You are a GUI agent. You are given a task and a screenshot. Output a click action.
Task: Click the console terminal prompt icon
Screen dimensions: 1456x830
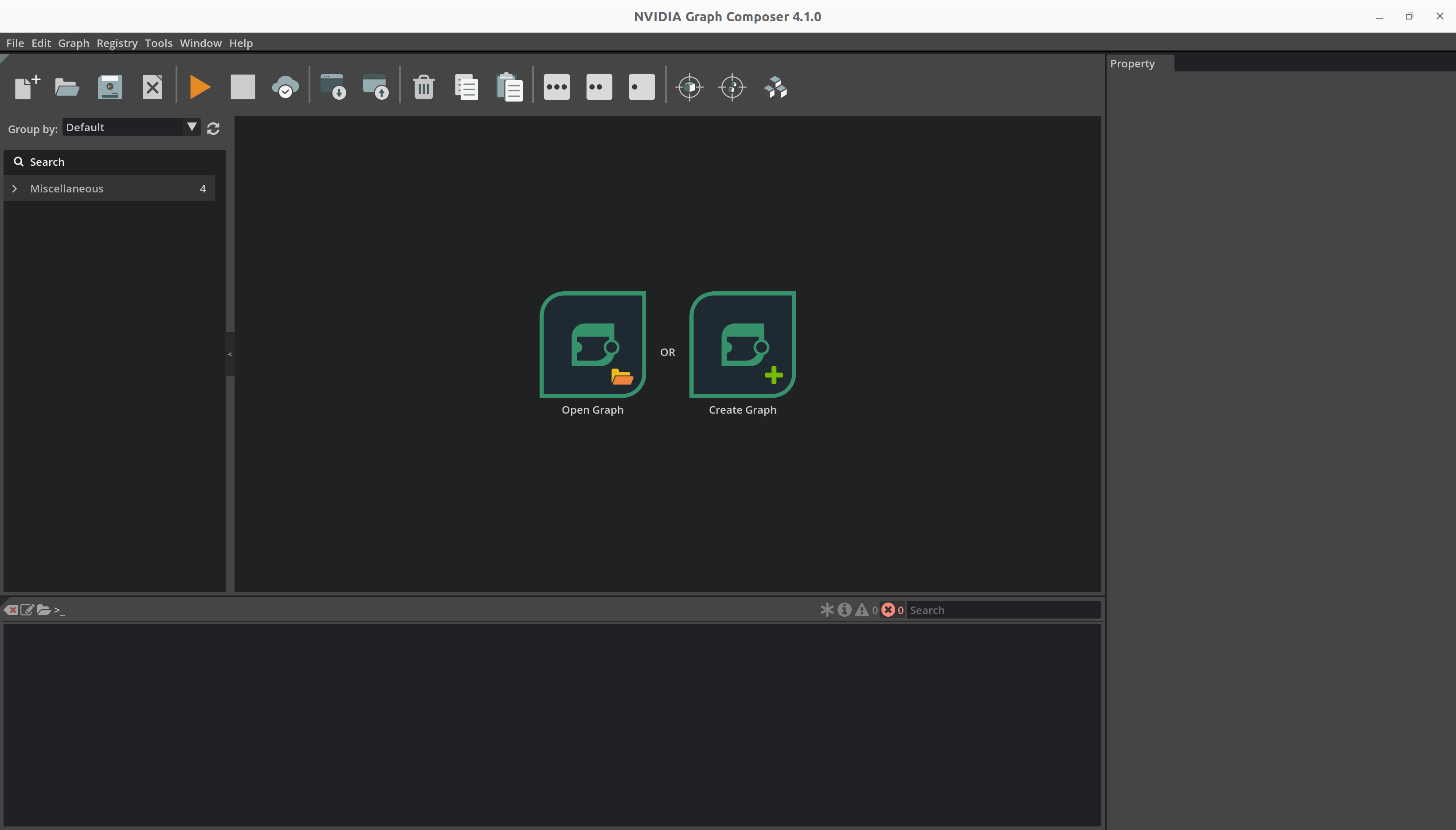[x=59, y=611]
